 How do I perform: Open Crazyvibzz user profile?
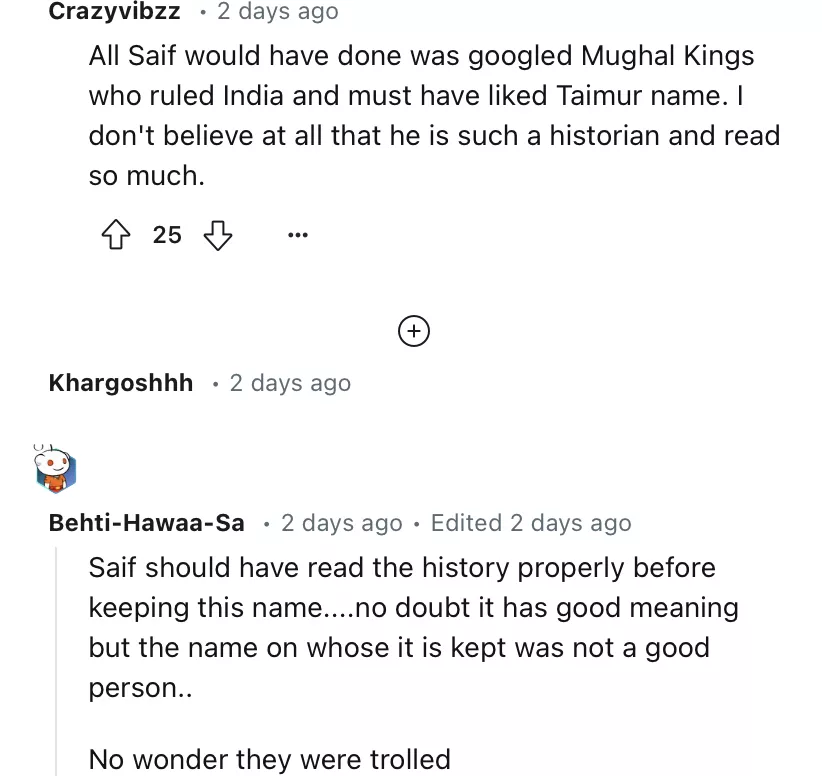click(x=114, y=12)
